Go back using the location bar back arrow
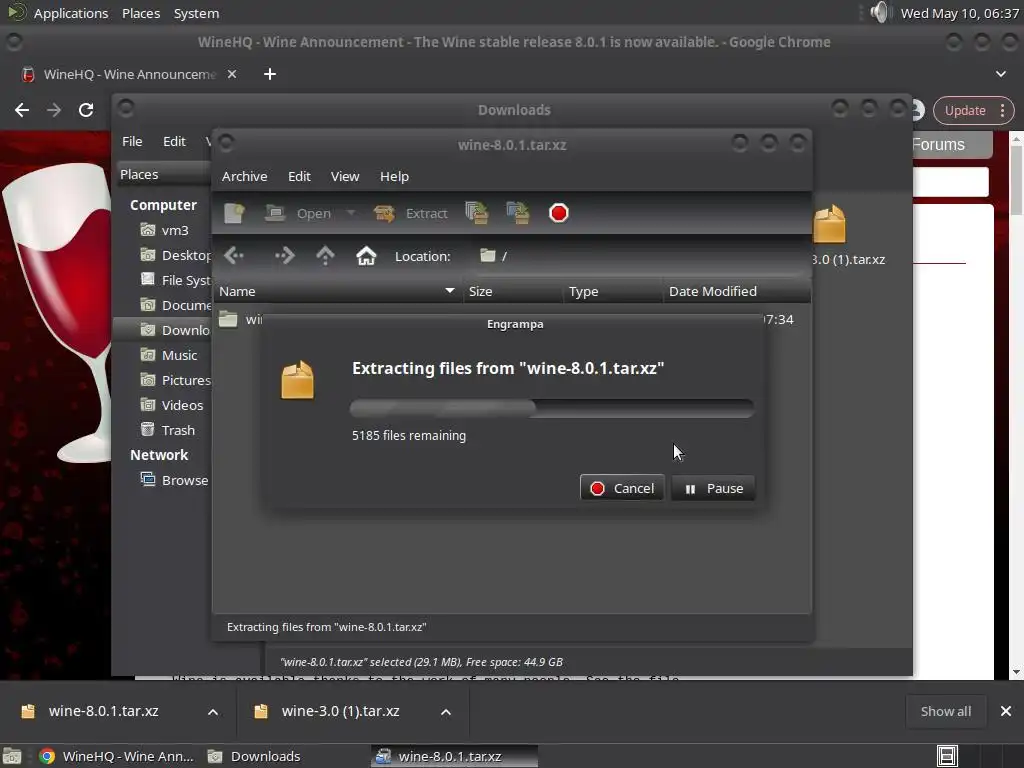The image size is (1024, 768). pos(233,256)
